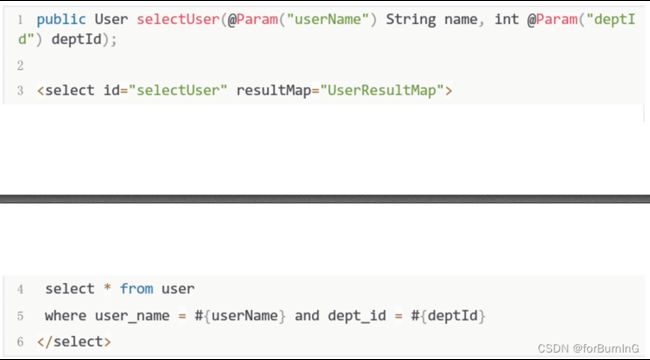Click the 'public' keyword in line 1
This screenshot has height=360, width=650.
(61, 19)
